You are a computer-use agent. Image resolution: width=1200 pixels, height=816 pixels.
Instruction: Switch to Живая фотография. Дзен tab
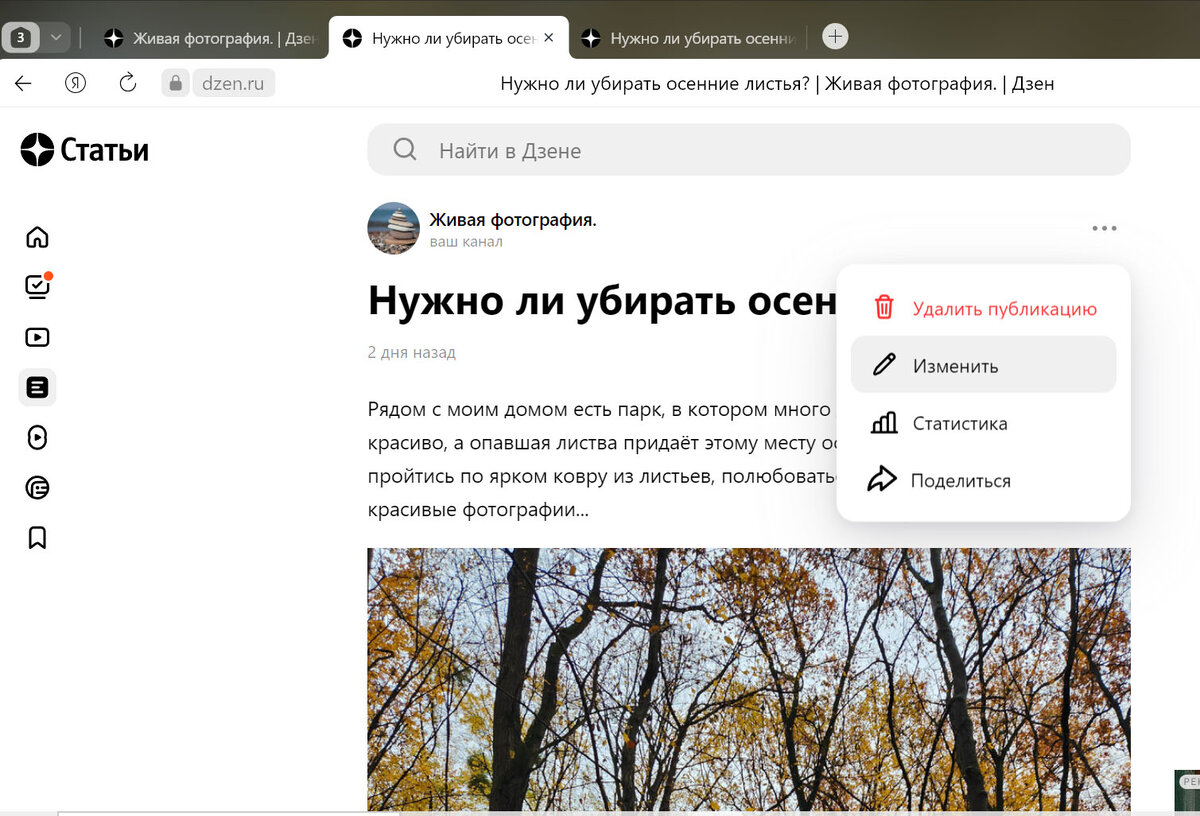[211, 38]
